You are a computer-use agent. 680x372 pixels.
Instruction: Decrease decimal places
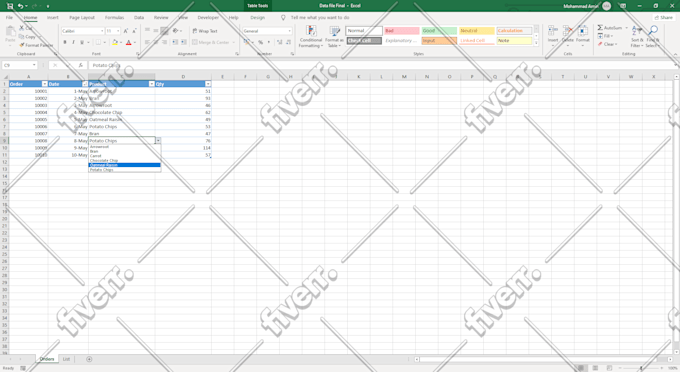[288, 42]
